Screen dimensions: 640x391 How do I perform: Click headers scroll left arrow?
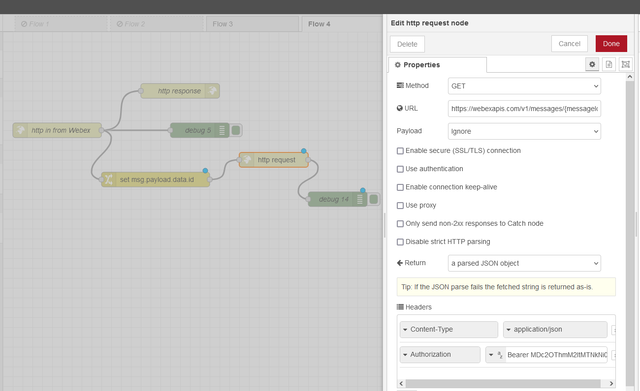[401, 384]
